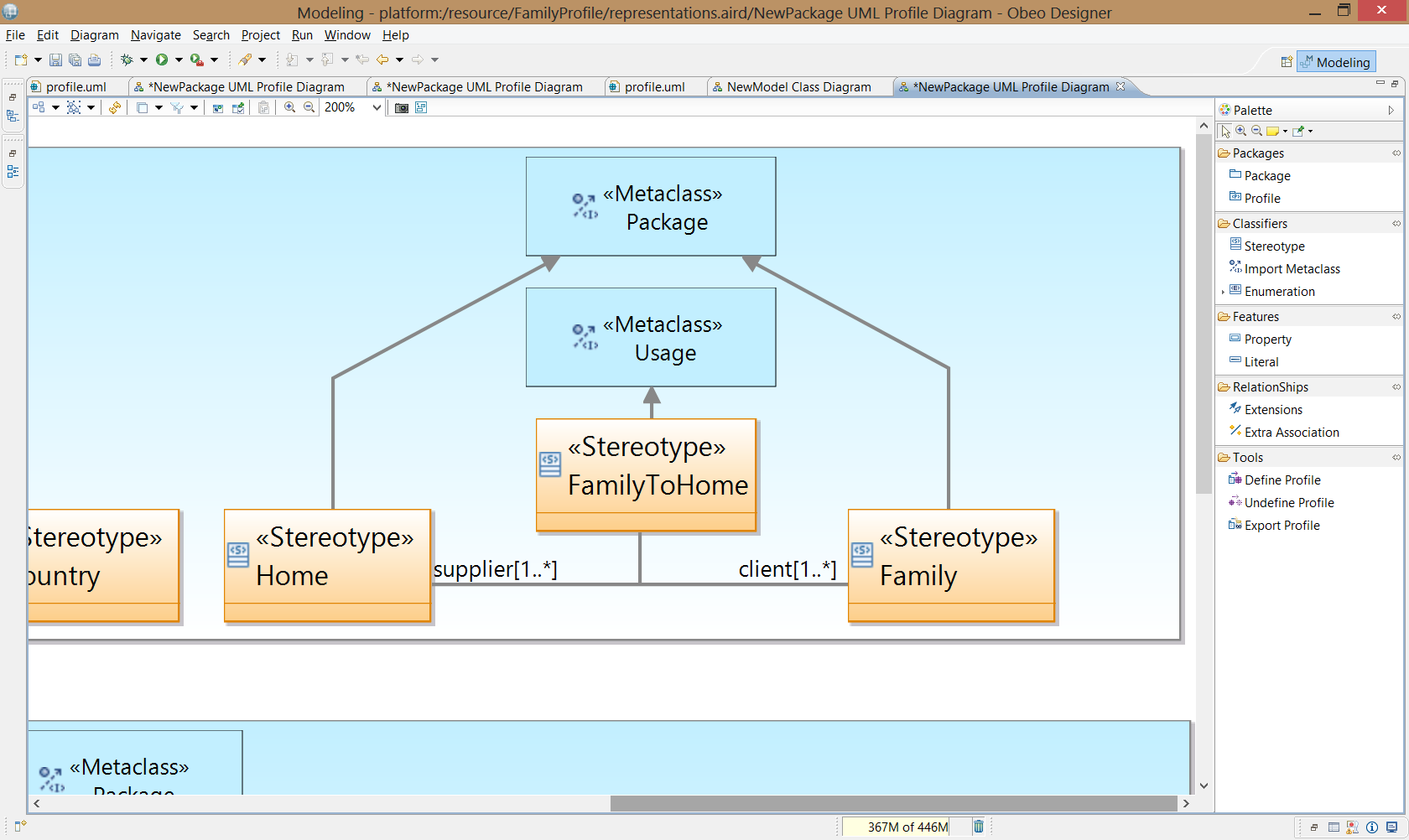Collapse the Packages palette group
Viewport: 1409px width, 840px height.
click(x=1396, y=153)
